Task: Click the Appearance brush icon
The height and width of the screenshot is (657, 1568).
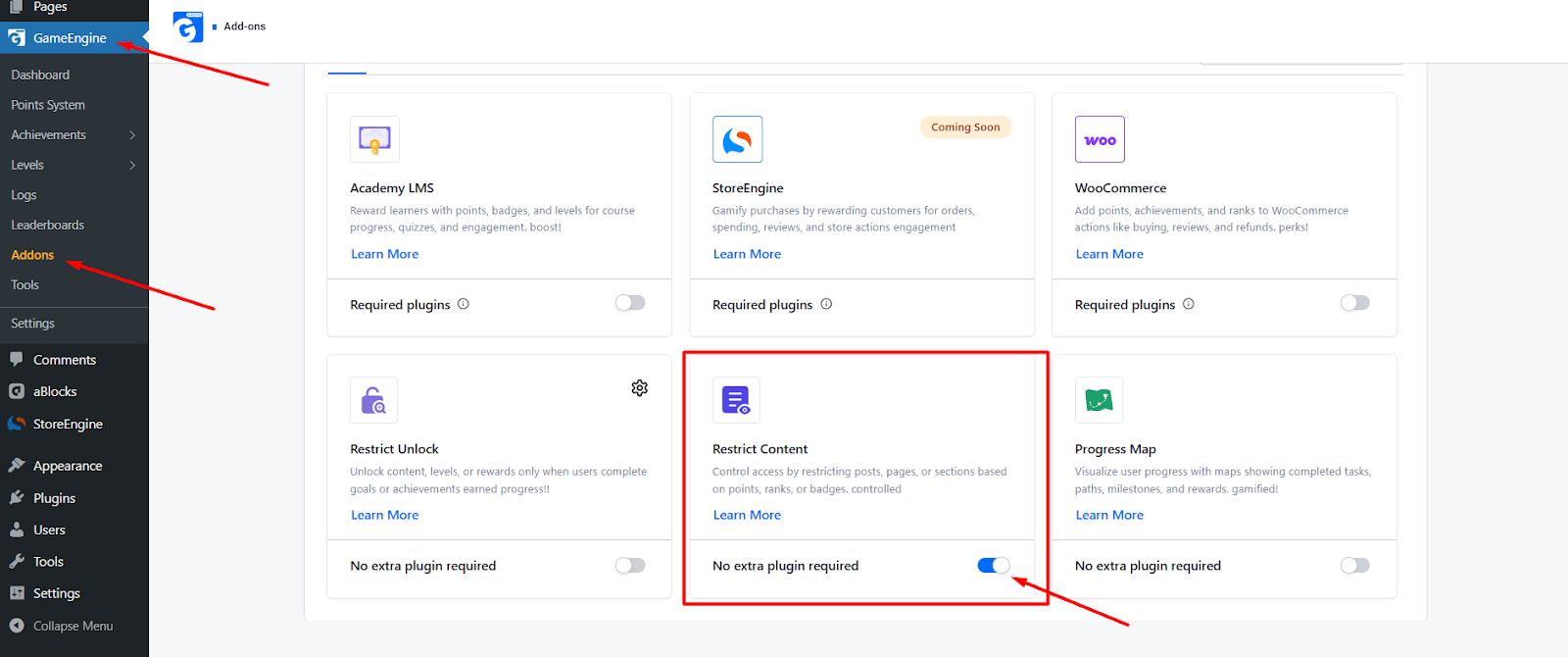Action: coord(17,466)
